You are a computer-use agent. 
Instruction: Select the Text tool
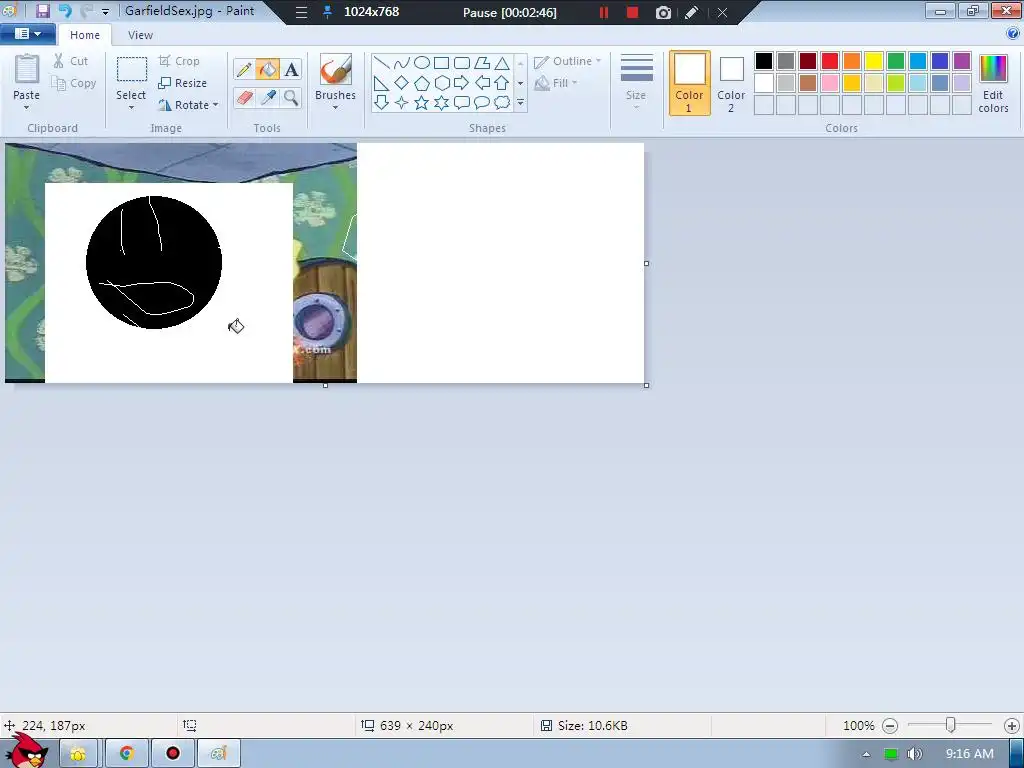(291, 69)
